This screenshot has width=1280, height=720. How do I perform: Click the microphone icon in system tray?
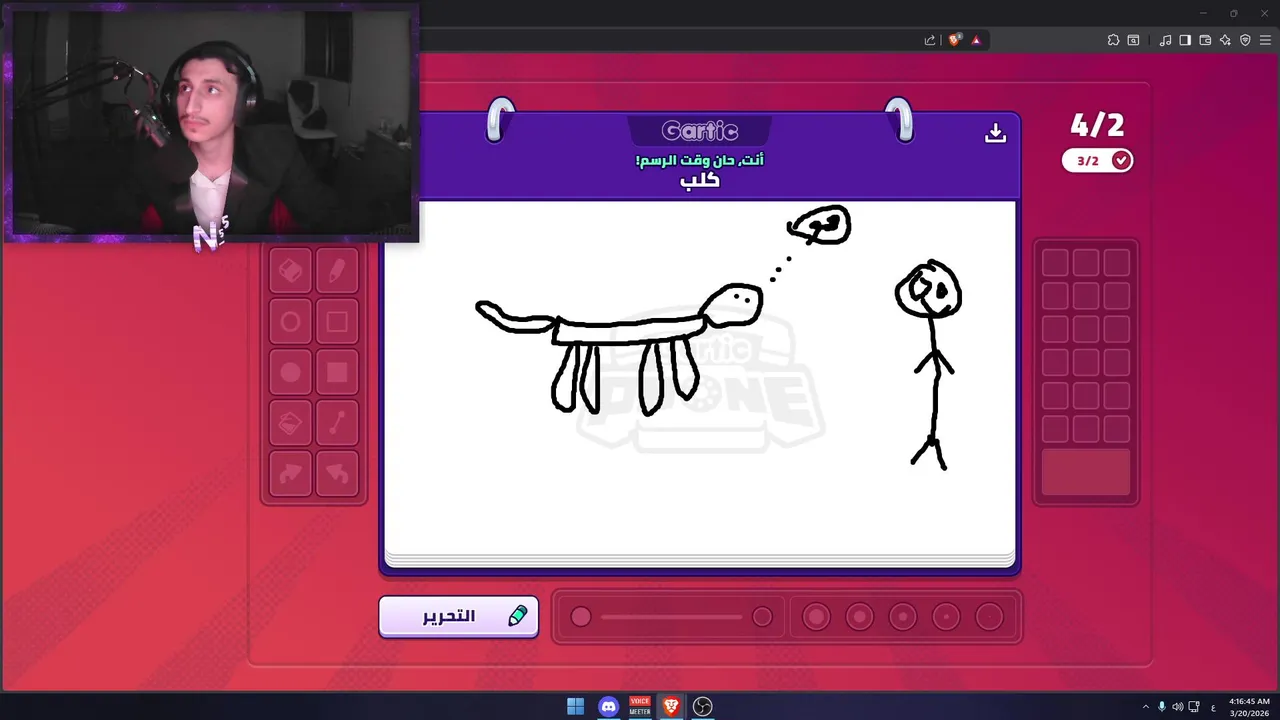click(x=1162, y=707)
